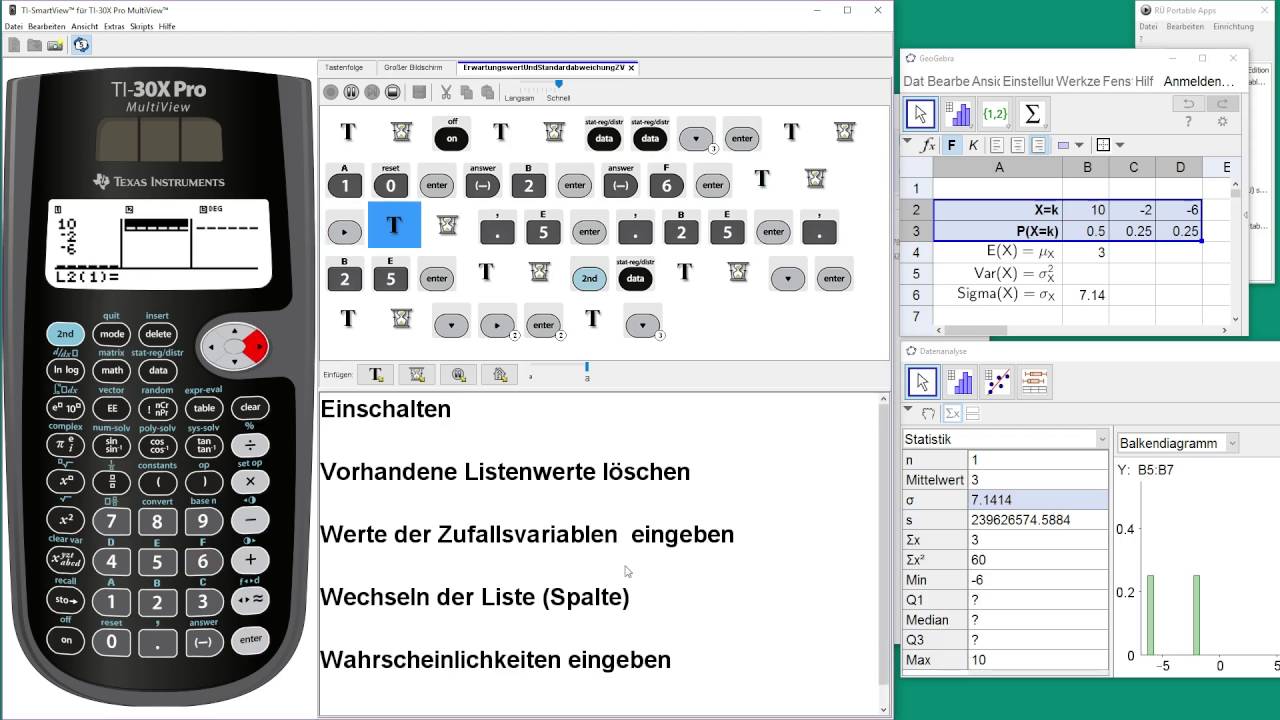Switch to the Großer Bildschirm tab
1280x720 pixels.
(413, 67)
